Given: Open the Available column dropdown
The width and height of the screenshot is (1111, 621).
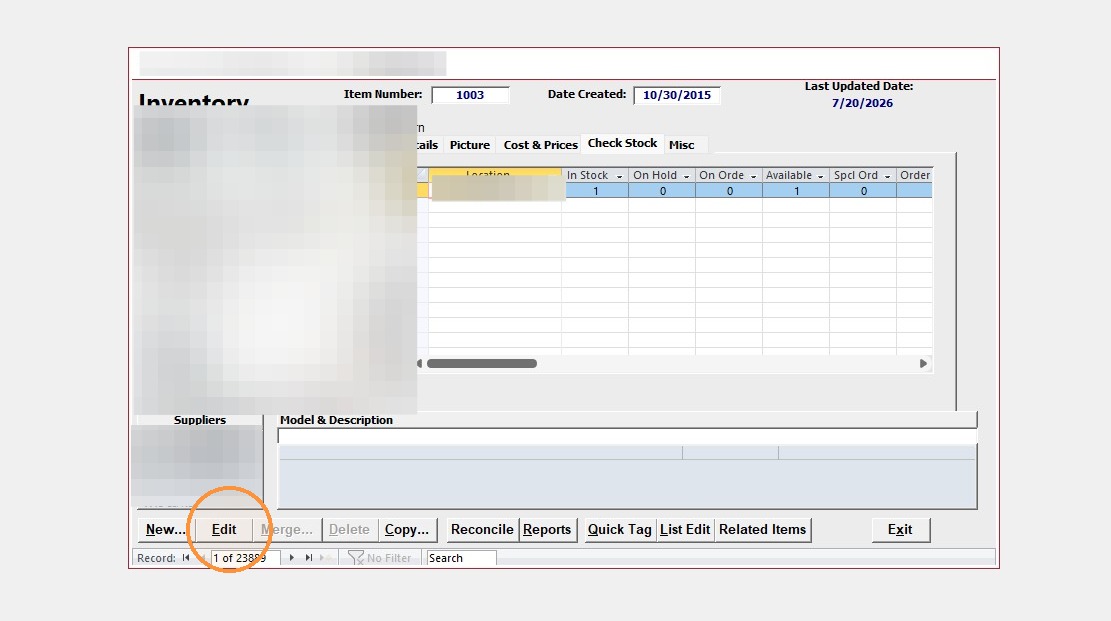Looking at the screenshot, I should [820, 176].
